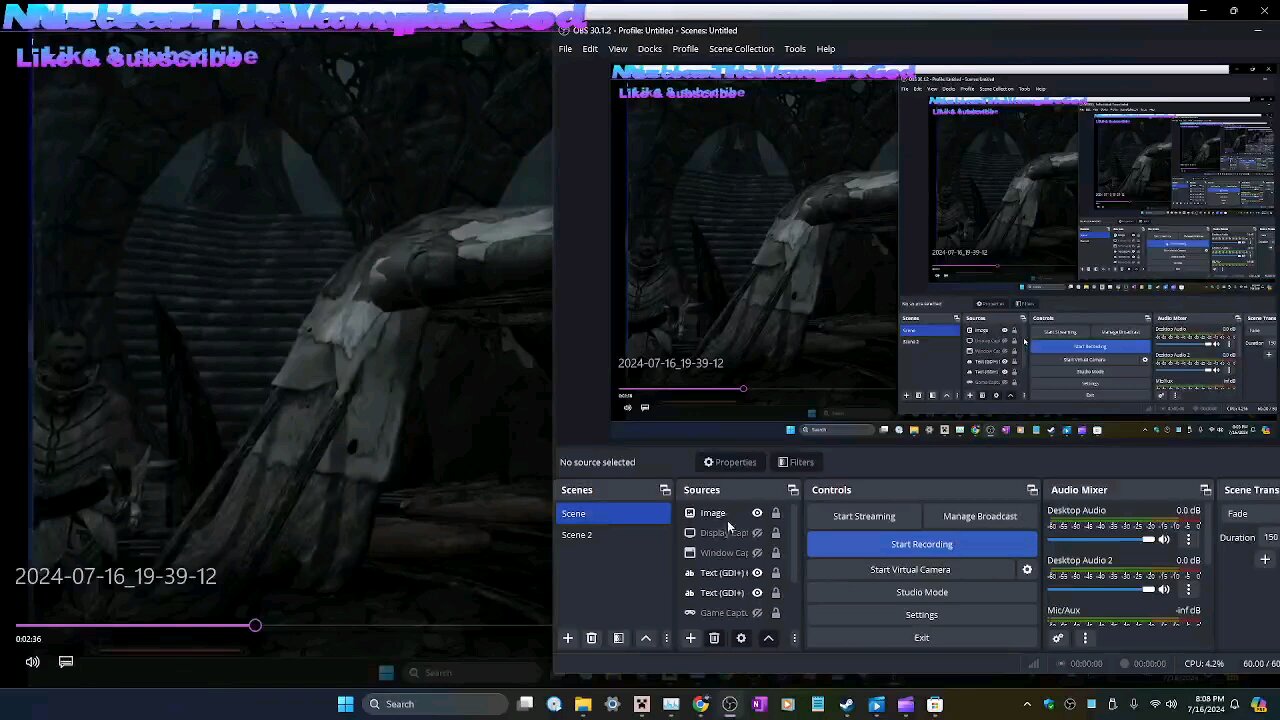The width and height of the screenshot is (1280, 720).
Task: Click the Studio Mode button
Action: click(x=921, y=592)
